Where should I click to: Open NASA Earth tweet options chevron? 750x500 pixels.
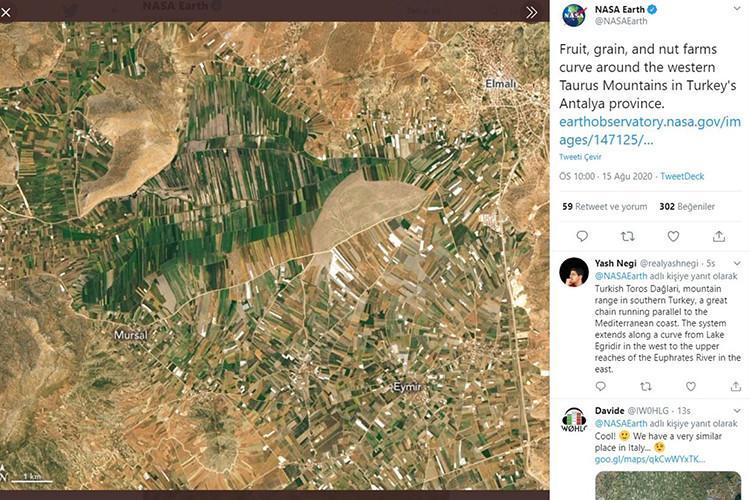coord(737,9)
